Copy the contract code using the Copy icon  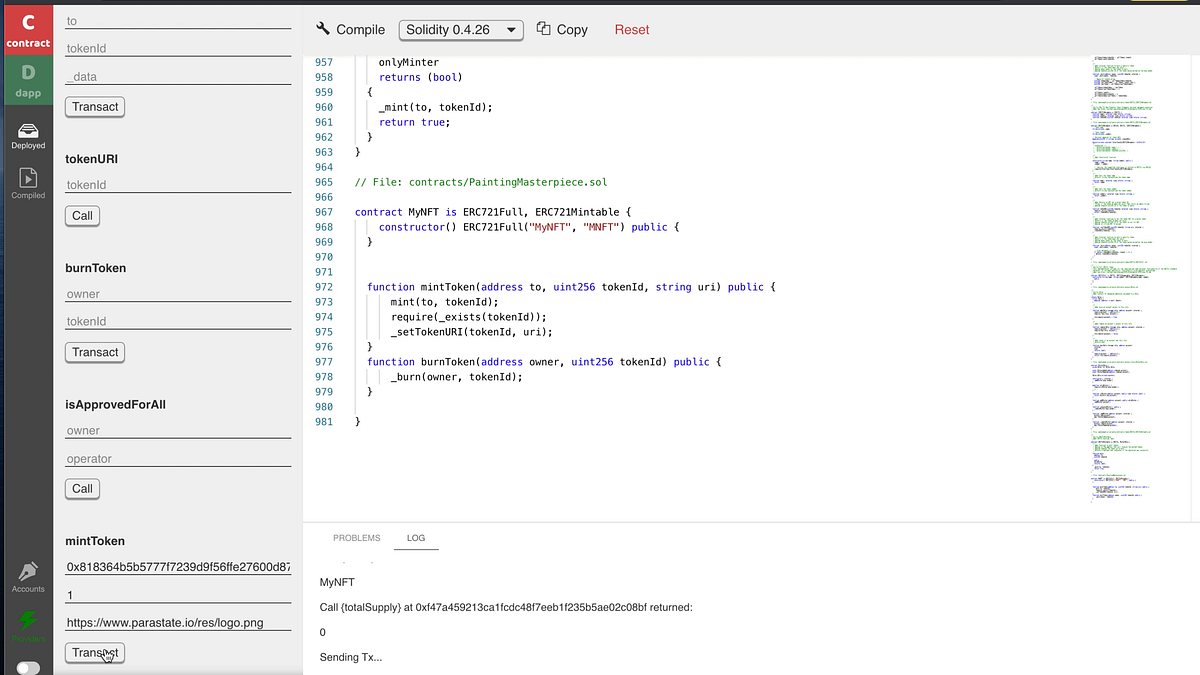click(542, 29)
